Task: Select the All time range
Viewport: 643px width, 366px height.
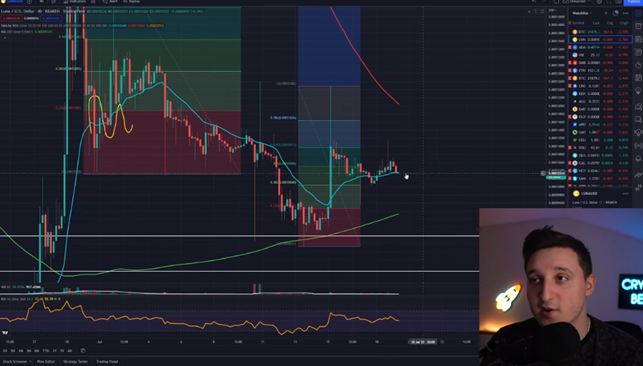Action: (70, 351)
